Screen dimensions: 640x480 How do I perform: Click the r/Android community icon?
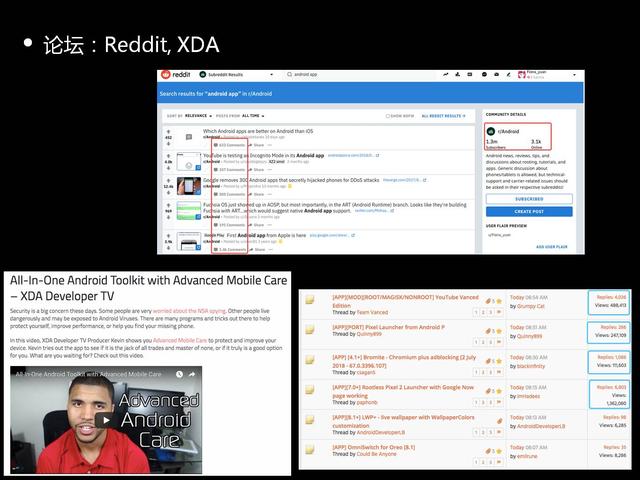491,131
